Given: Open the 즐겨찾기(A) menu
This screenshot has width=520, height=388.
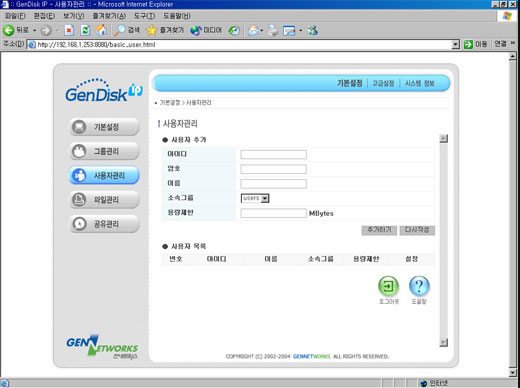Looking at the screenshot, I should [109, 16].
